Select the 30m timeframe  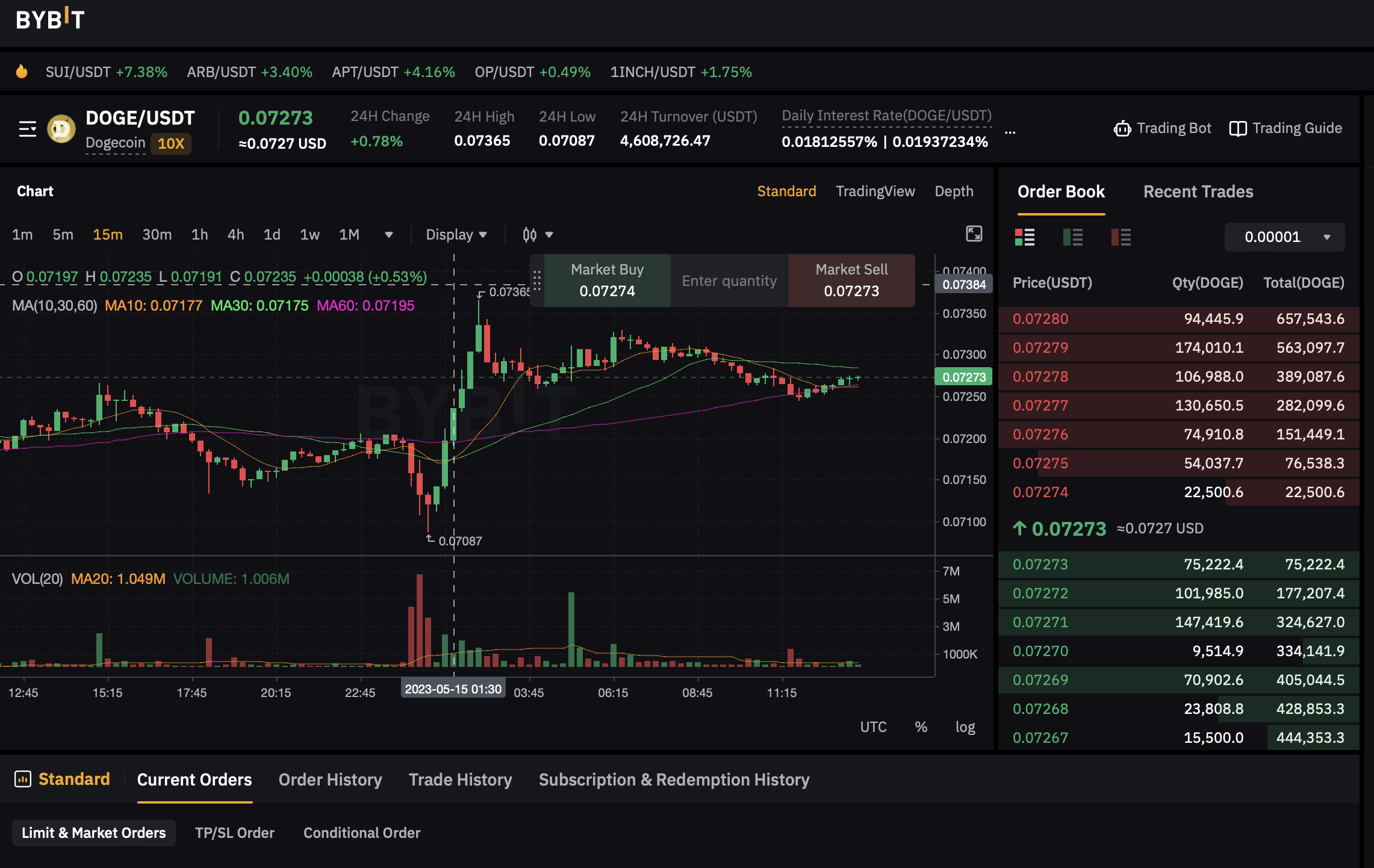157,235
